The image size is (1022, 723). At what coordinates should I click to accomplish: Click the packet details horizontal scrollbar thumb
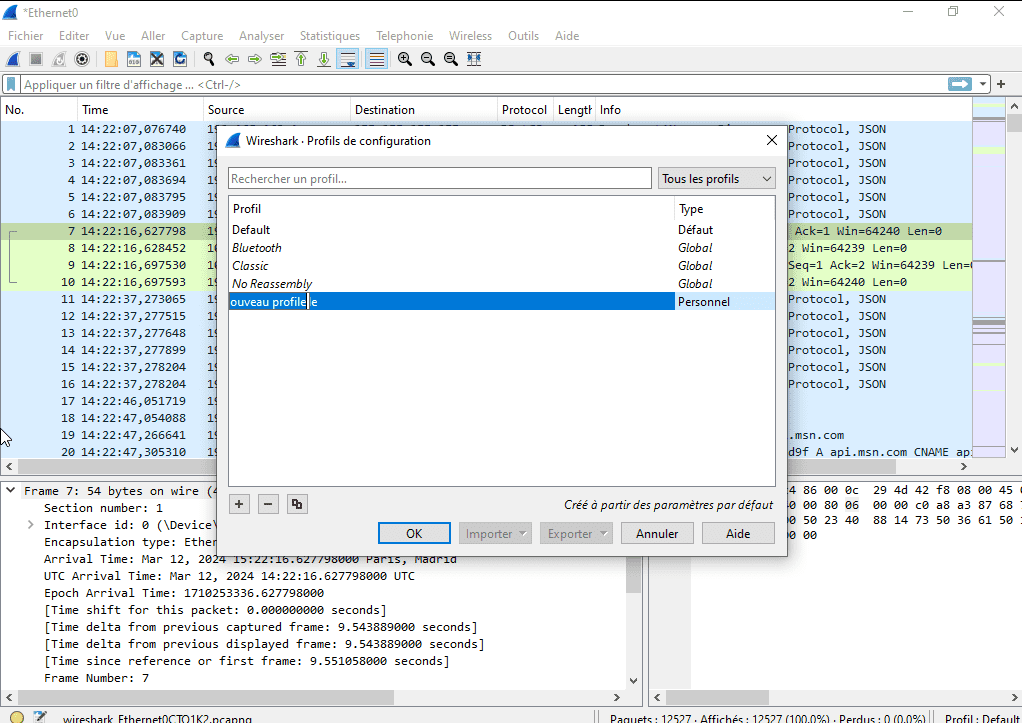coord(206,697)
